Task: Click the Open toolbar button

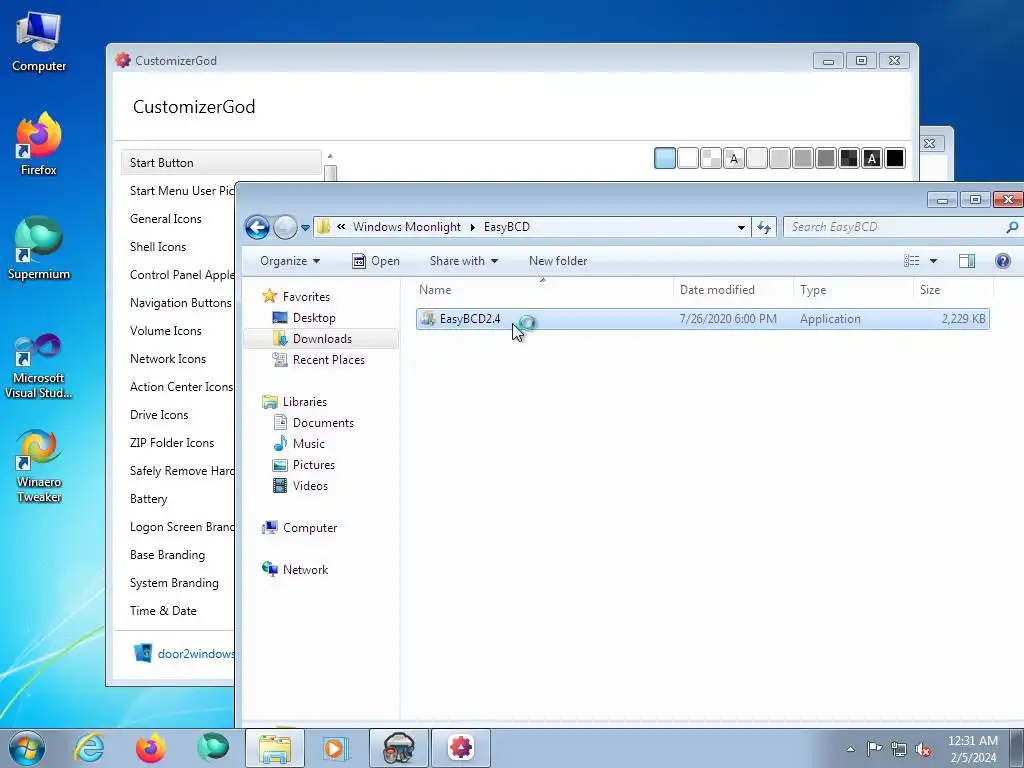Action: pos(376,261)
